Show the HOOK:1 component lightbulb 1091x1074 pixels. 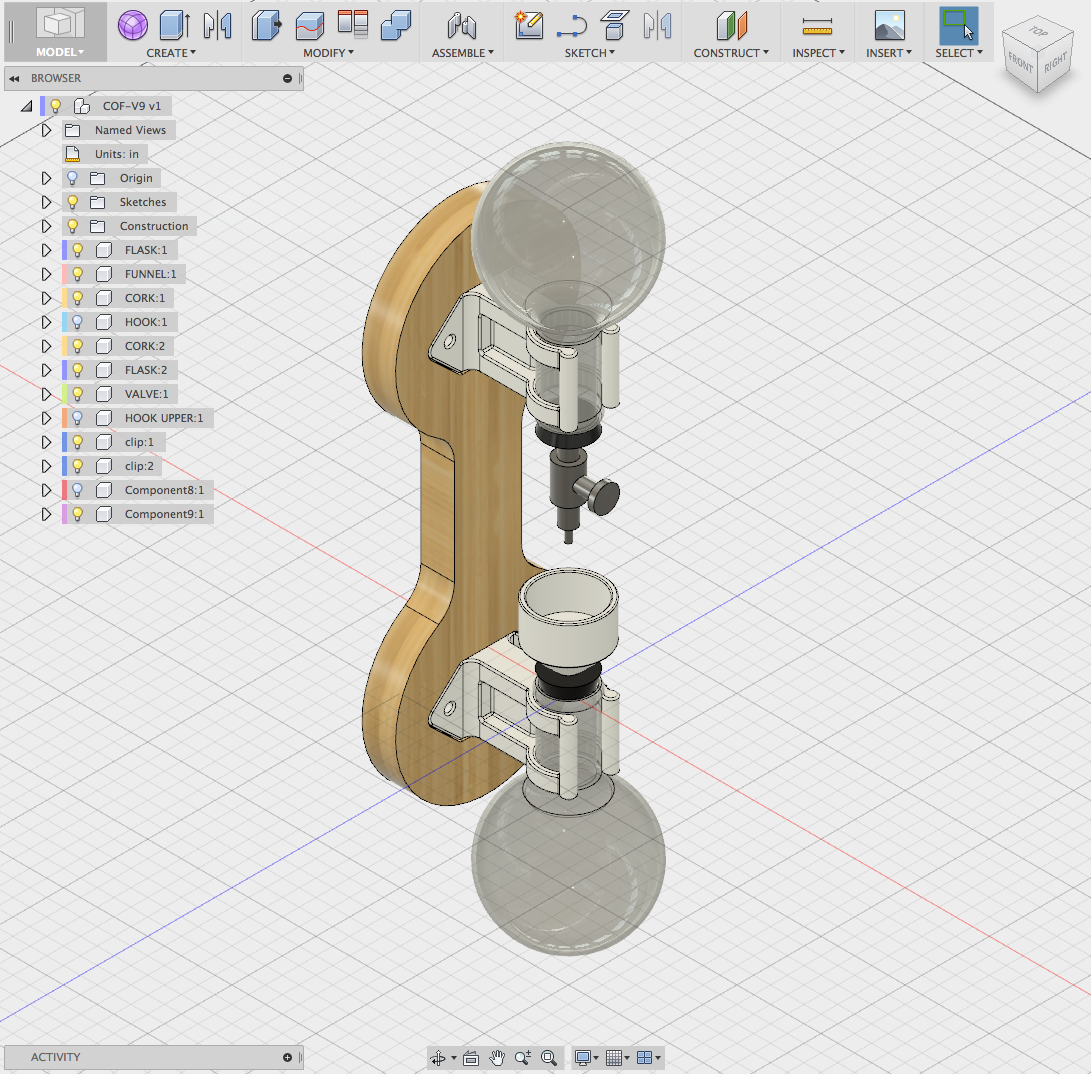click(x=78, y=322)
